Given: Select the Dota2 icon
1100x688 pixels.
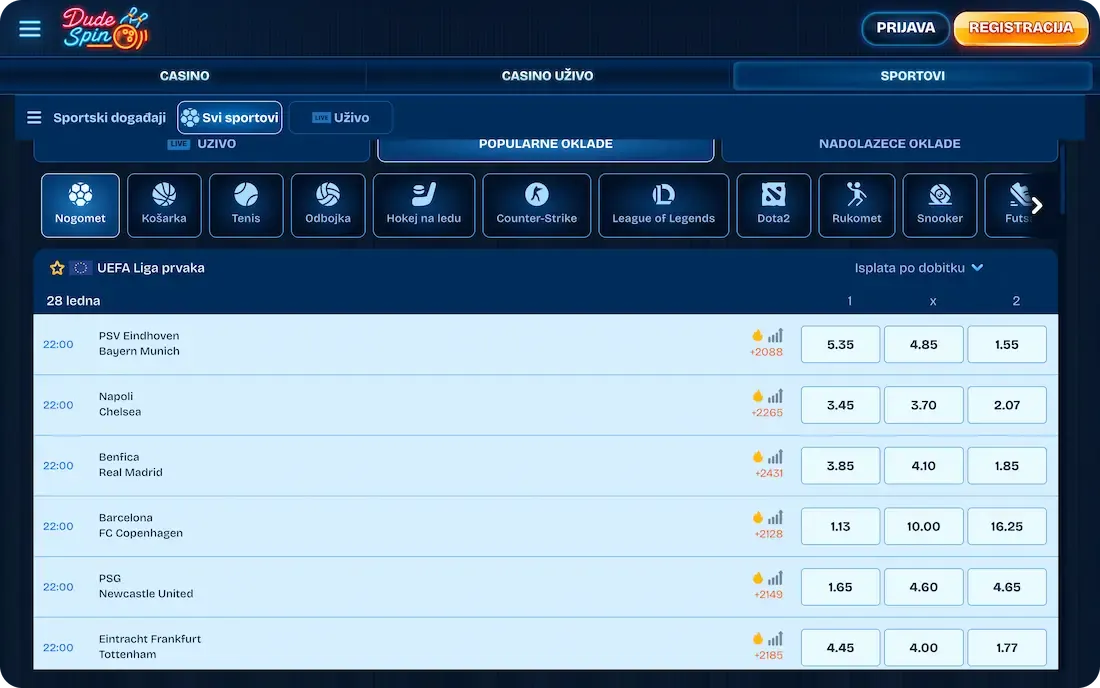Looking at the screenshot, I should pos(774,205).
